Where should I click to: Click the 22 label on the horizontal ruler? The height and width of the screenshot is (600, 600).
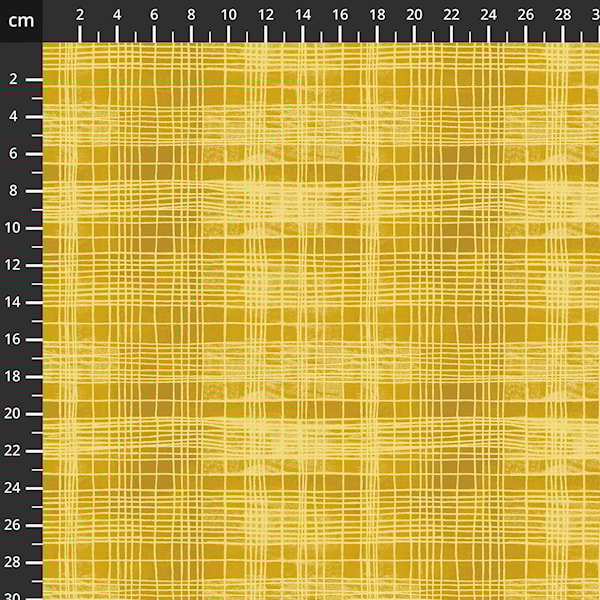(451, 15)
